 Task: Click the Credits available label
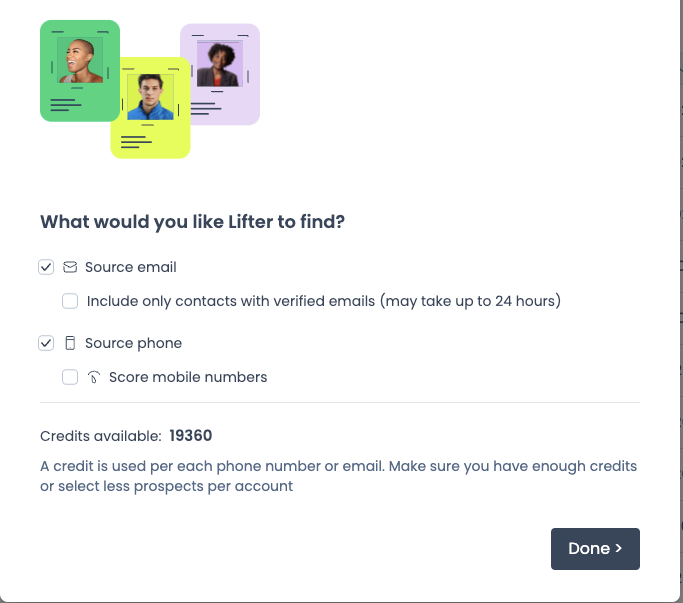click(101, 436)
